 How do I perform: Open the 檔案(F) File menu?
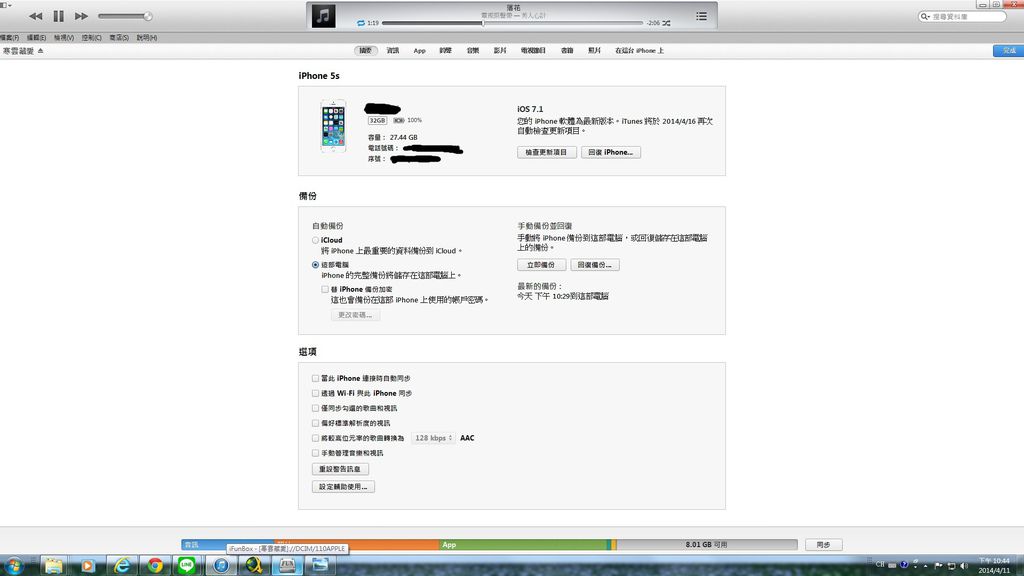click(10, 38)
